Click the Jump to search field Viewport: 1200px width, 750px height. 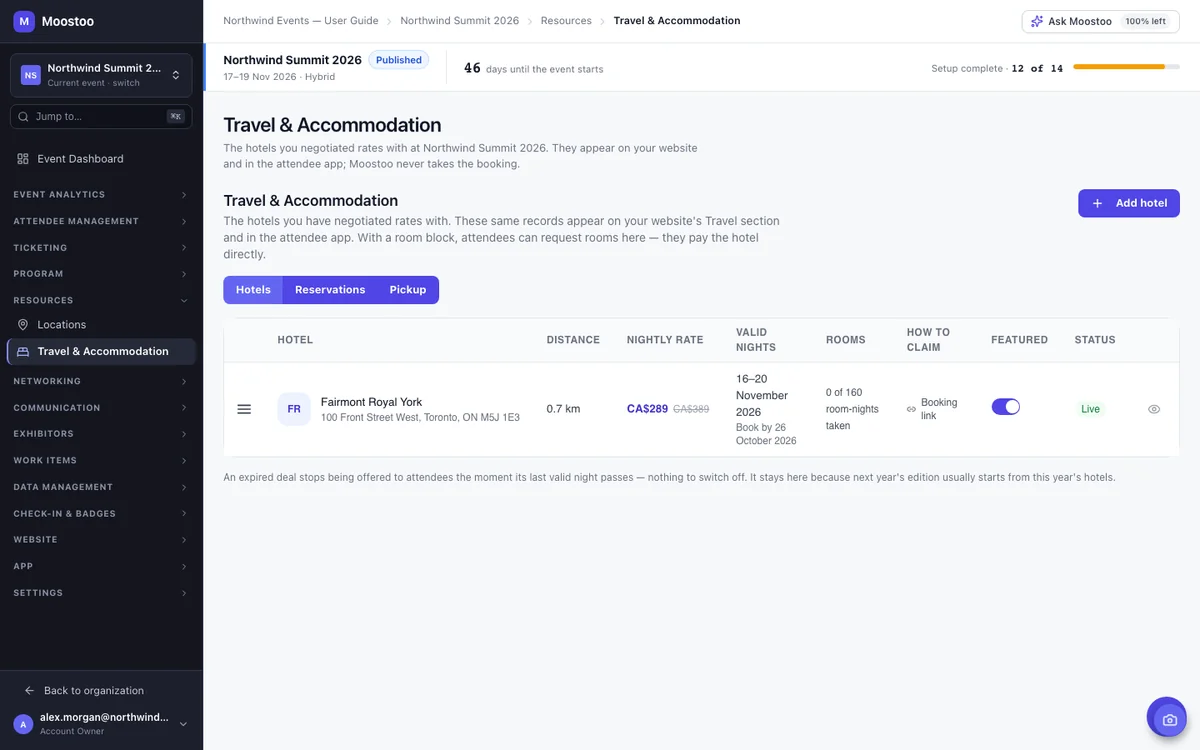(x=101, y=117)
